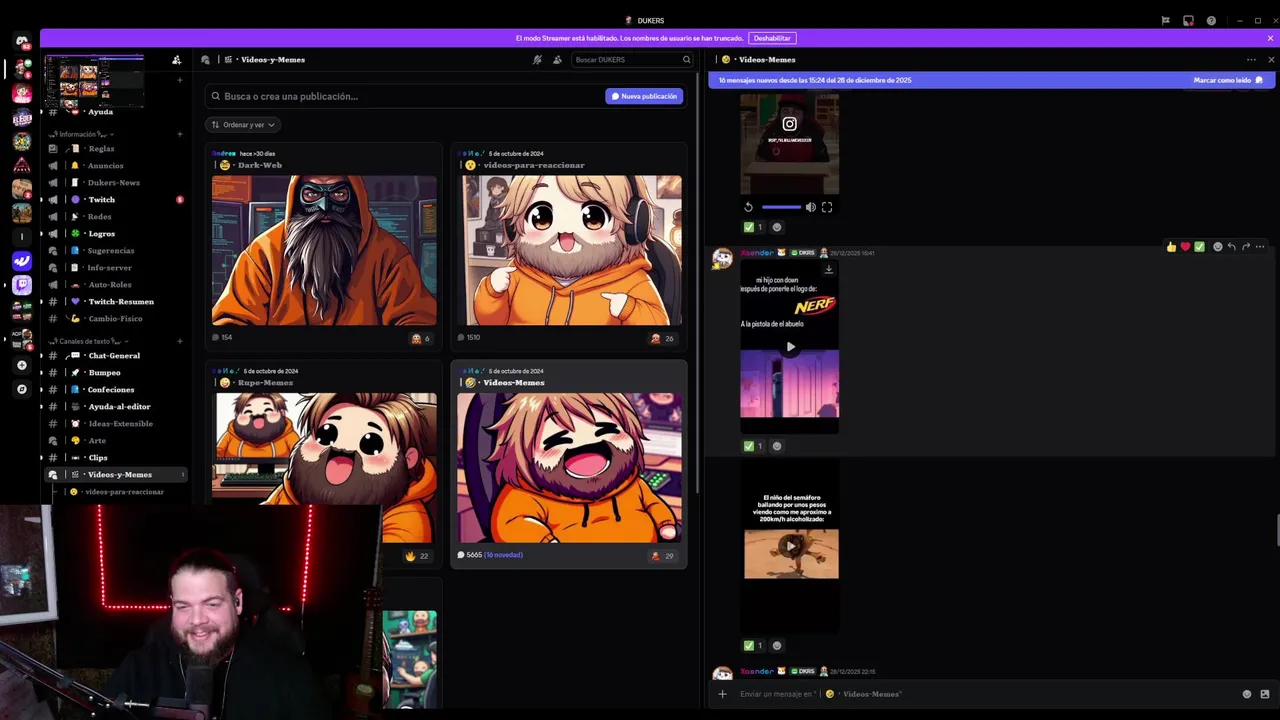This screenshot has height=720, width=1280.
Task: Open the Dark-Web forum post thumbnail
Action: pyautogui.click(x=324, y=251)
